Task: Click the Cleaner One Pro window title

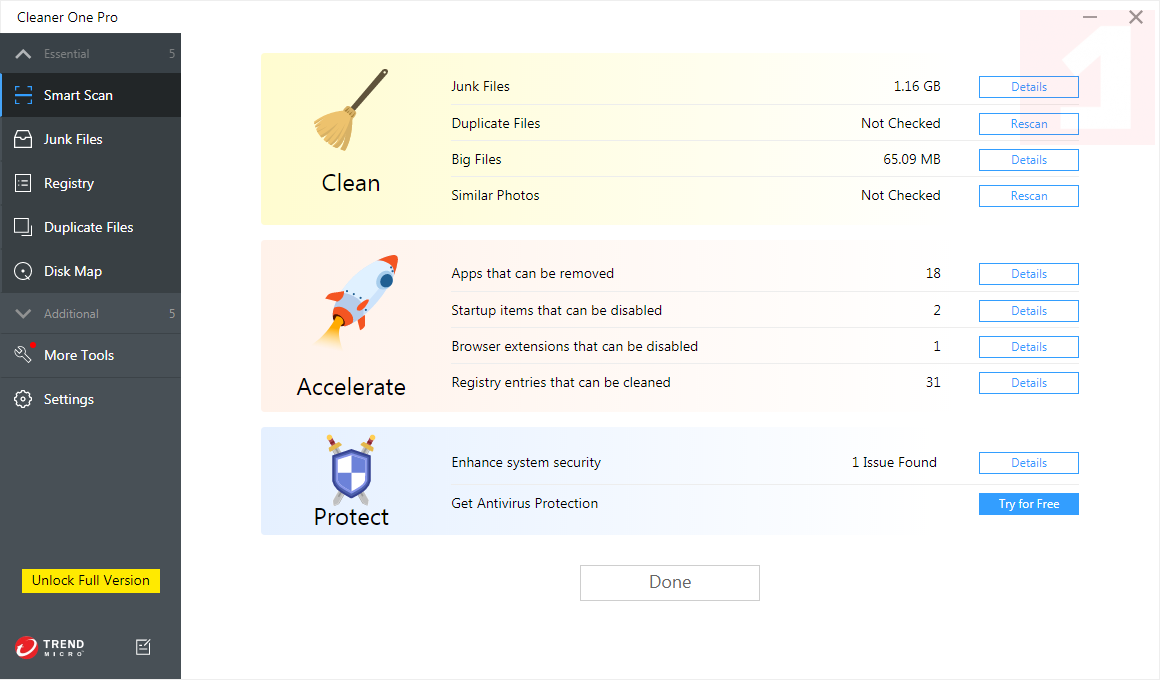Action: coord(67,17)
